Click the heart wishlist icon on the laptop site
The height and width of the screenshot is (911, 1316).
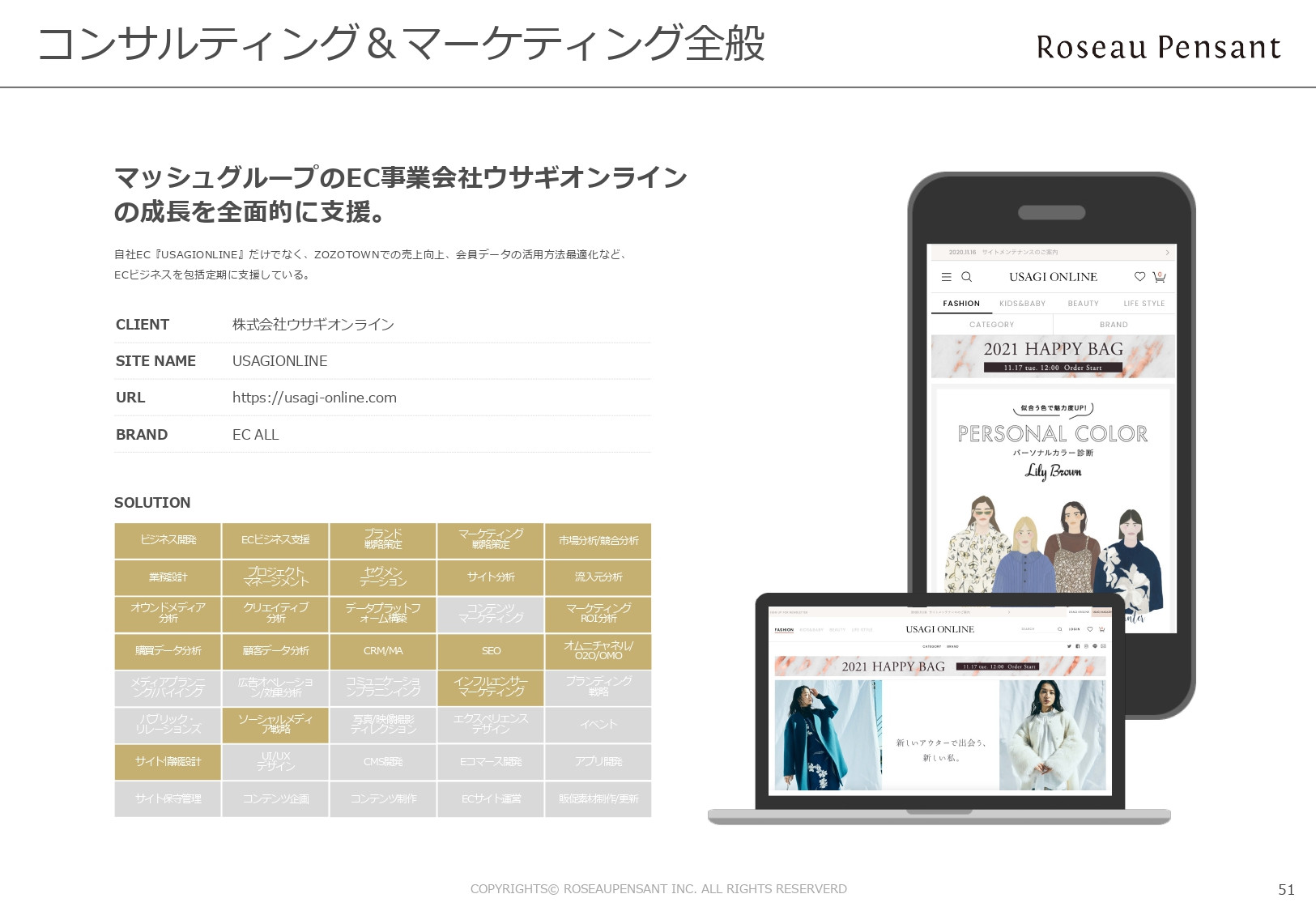(1090, 629)
